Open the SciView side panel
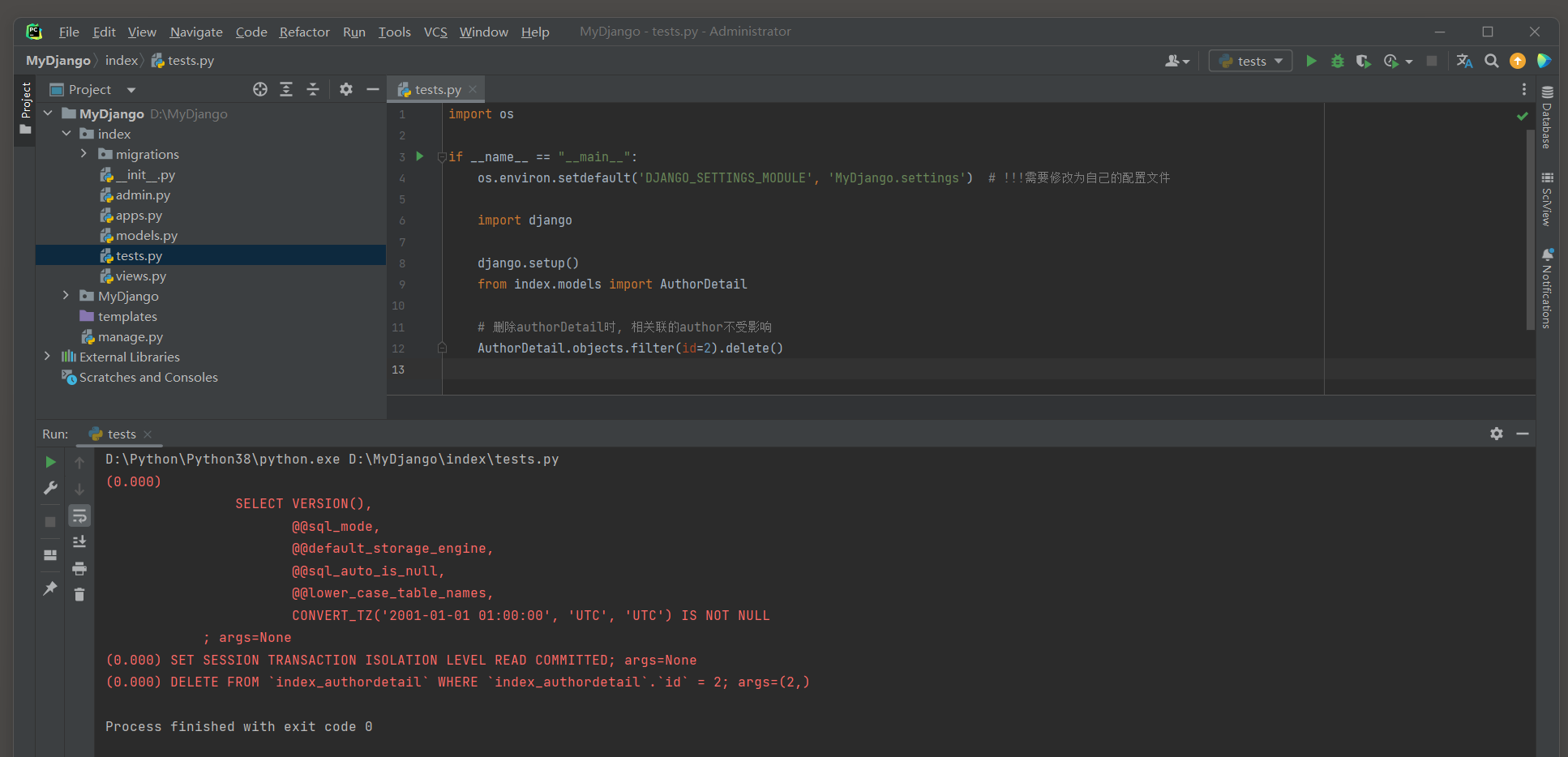The width and height of the screenshot is (1568, 757). pos(1547,199)
